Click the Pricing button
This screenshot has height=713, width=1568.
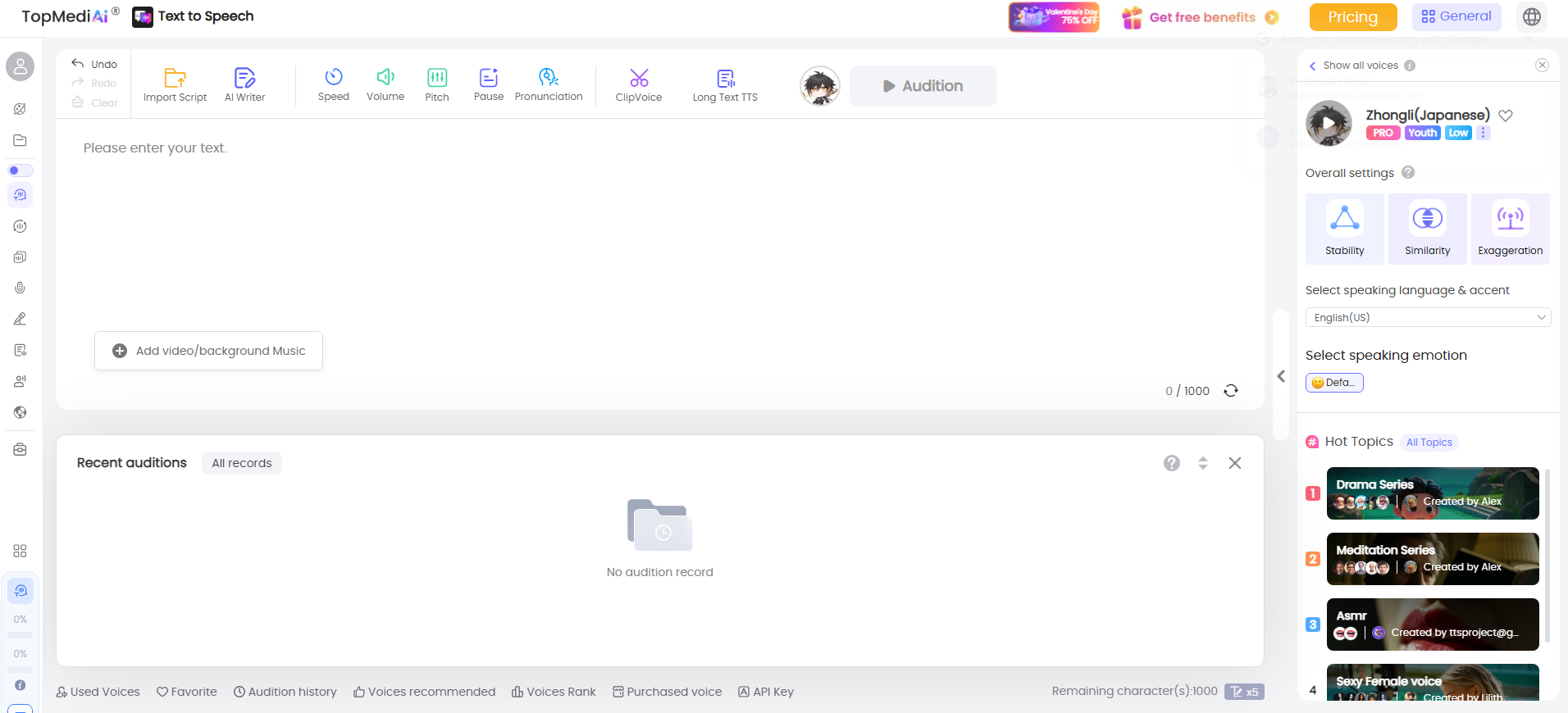(x=1352, y=17)
